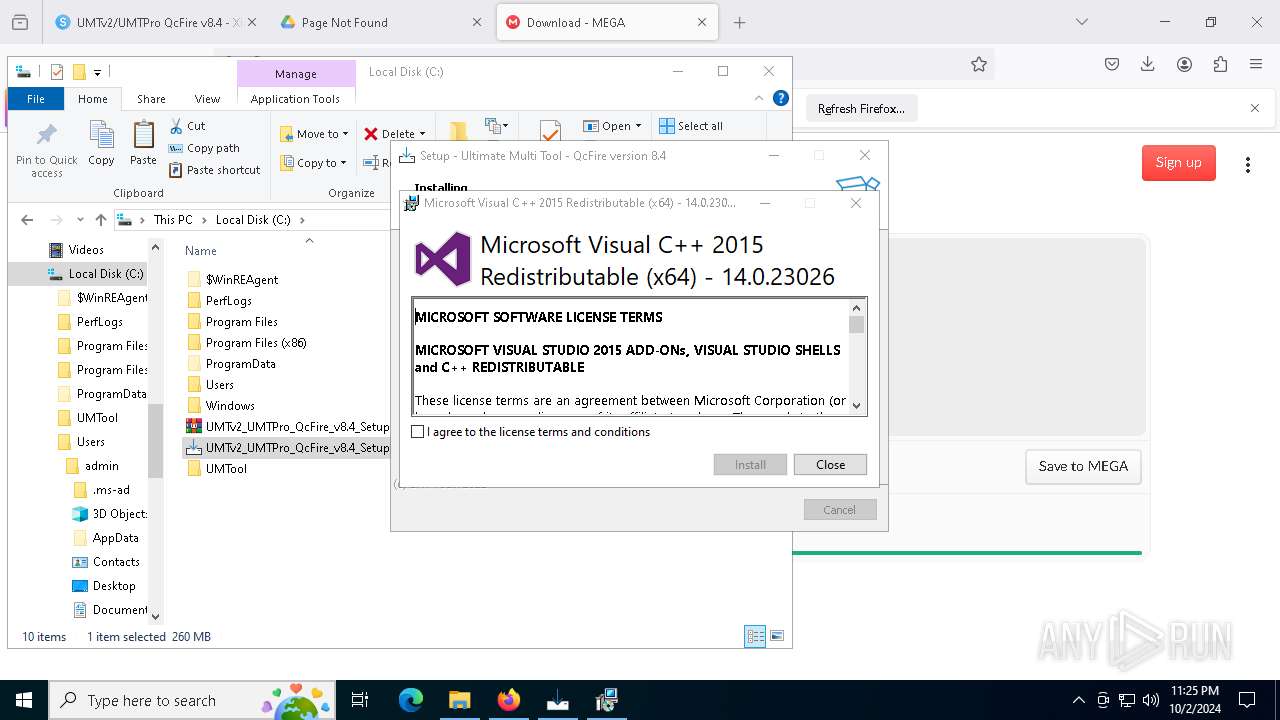Open the Windows Start menu

pyautogui.click(x=24, y=700)
